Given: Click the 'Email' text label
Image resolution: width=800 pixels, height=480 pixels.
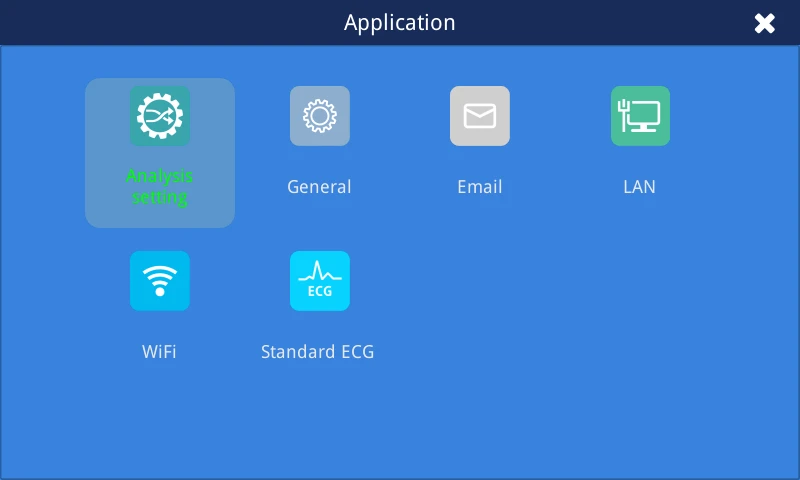Looking at the screenshot, I should pyautogui.click(x=480, y=187).
